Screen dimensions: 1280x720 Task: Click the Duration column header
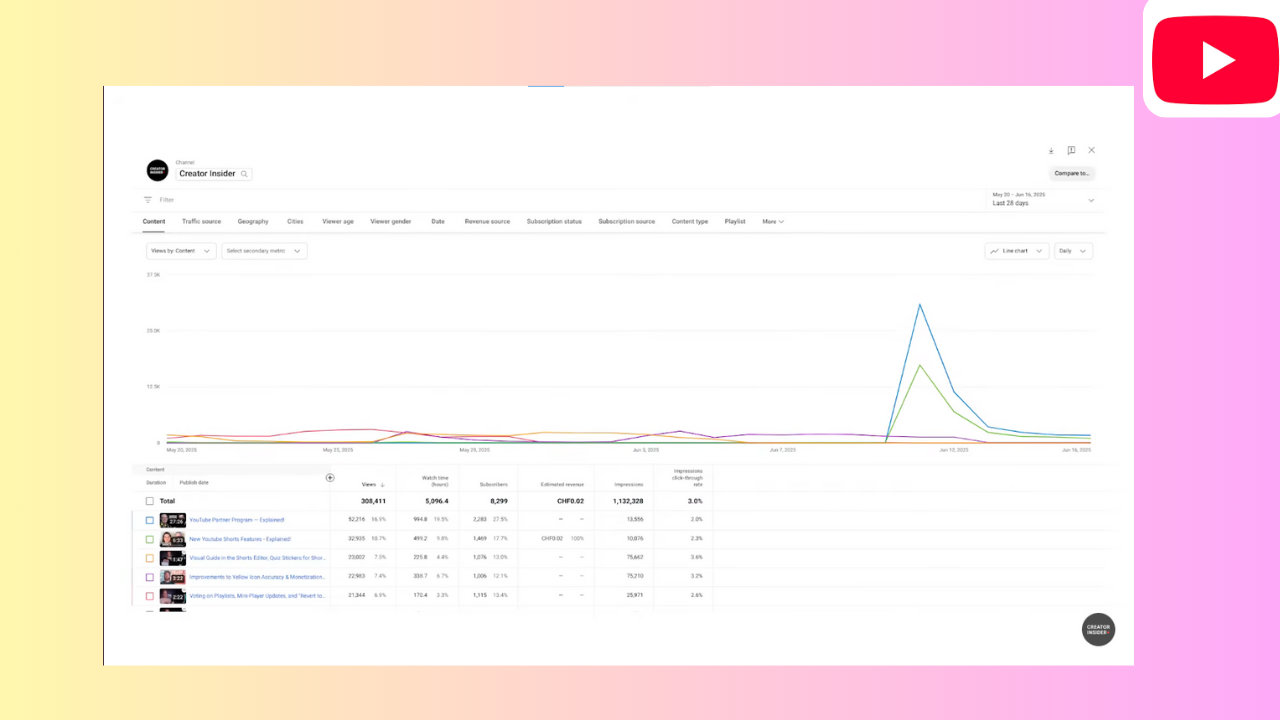pos(156,482)
